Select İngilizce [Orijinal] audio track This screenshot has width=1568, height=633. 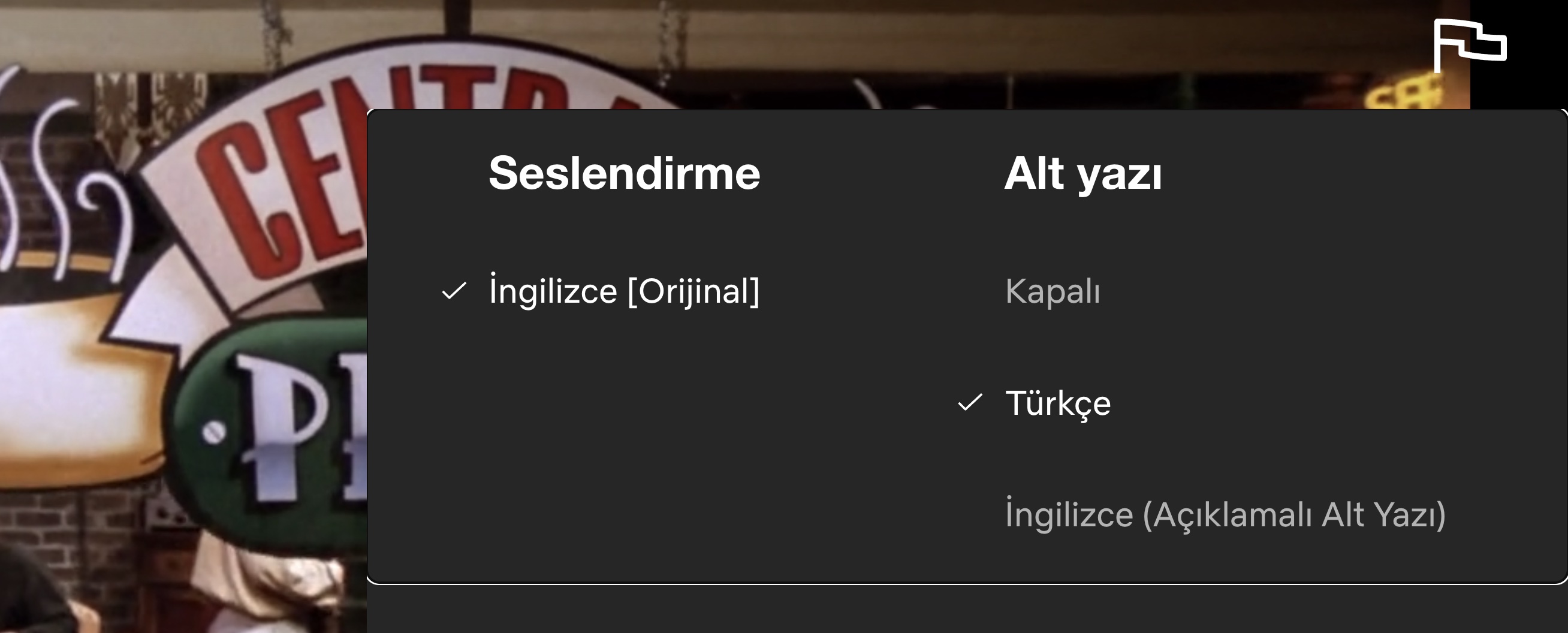(x=625, y=290)
